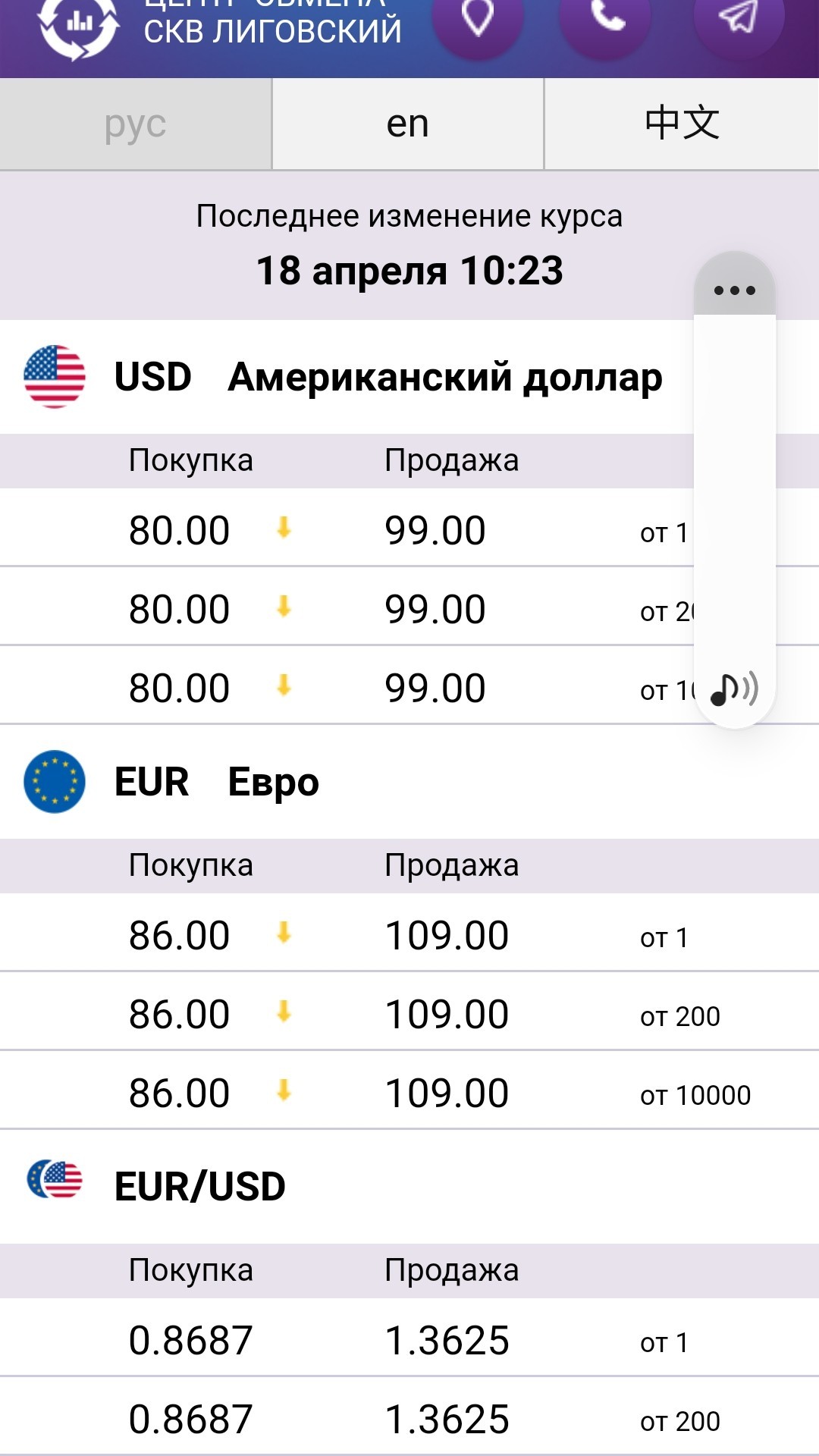Select the EUR/USD section heading
Image resolution: width=819 pixels, height=1456 pixels.
coord(200,1187)
